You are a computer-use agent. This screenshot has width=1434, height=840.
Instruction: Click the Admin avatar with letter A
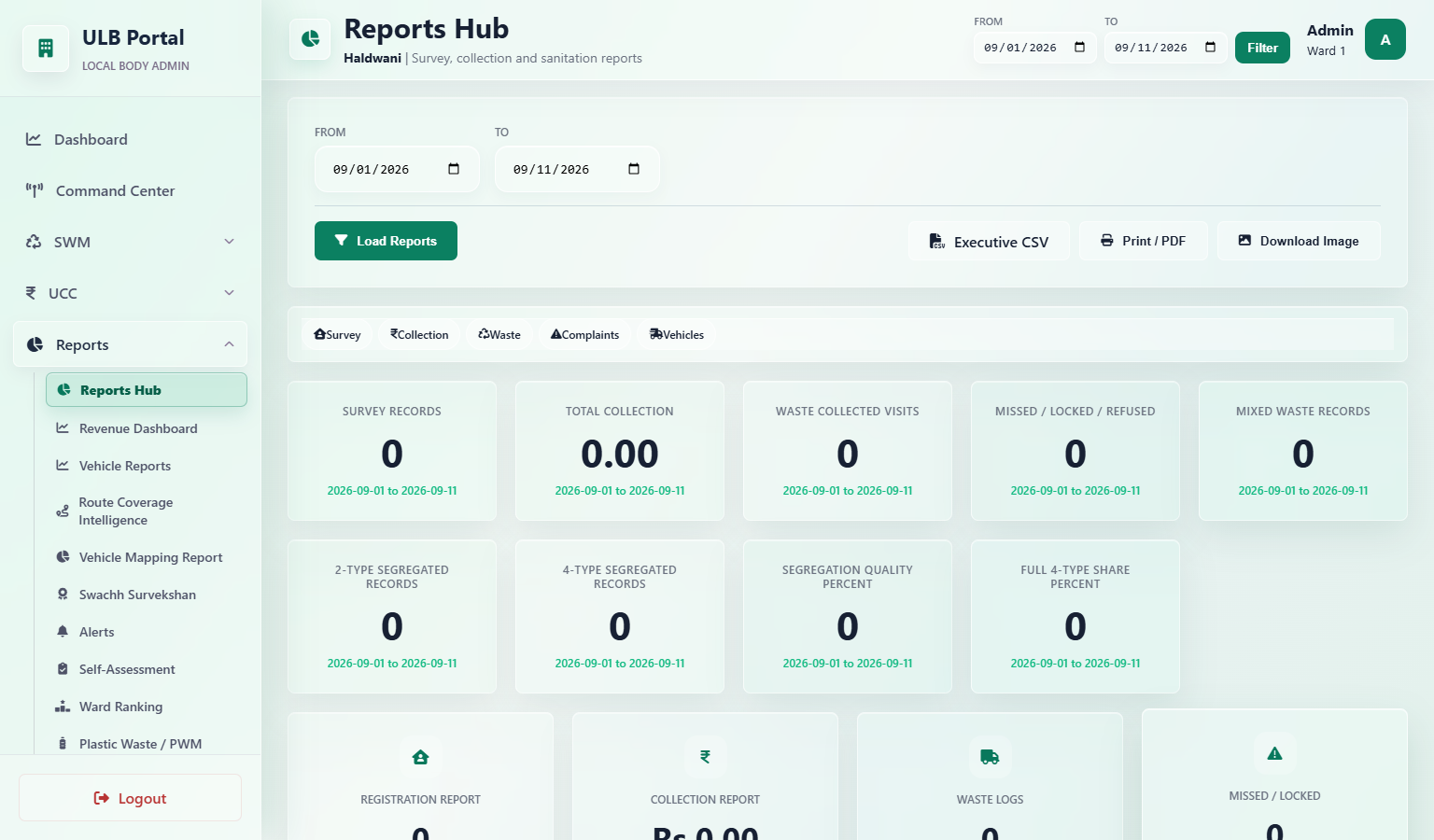tap(1385, 39)
